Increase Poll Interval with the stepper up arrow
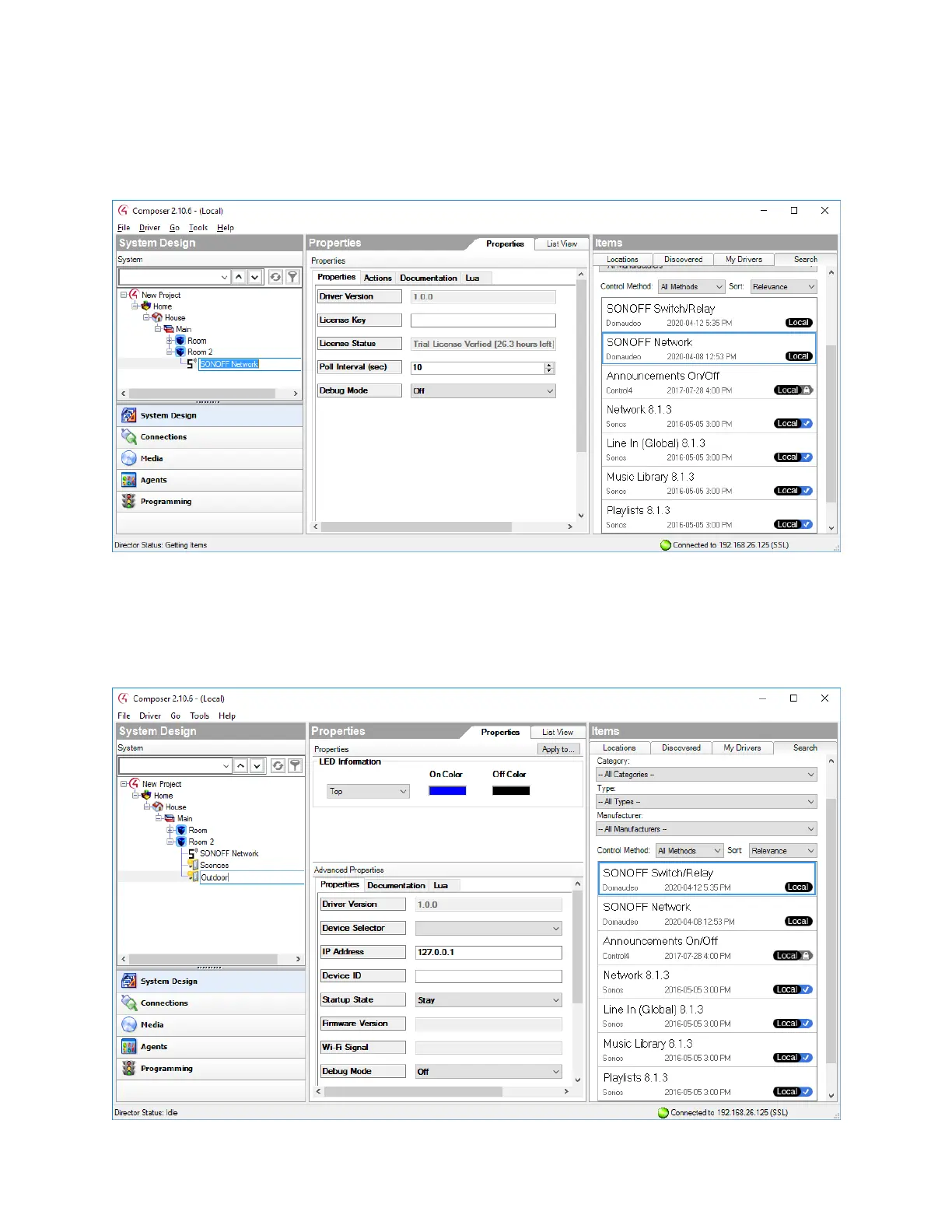The image size is (952, 1232). tap(550, 365)
